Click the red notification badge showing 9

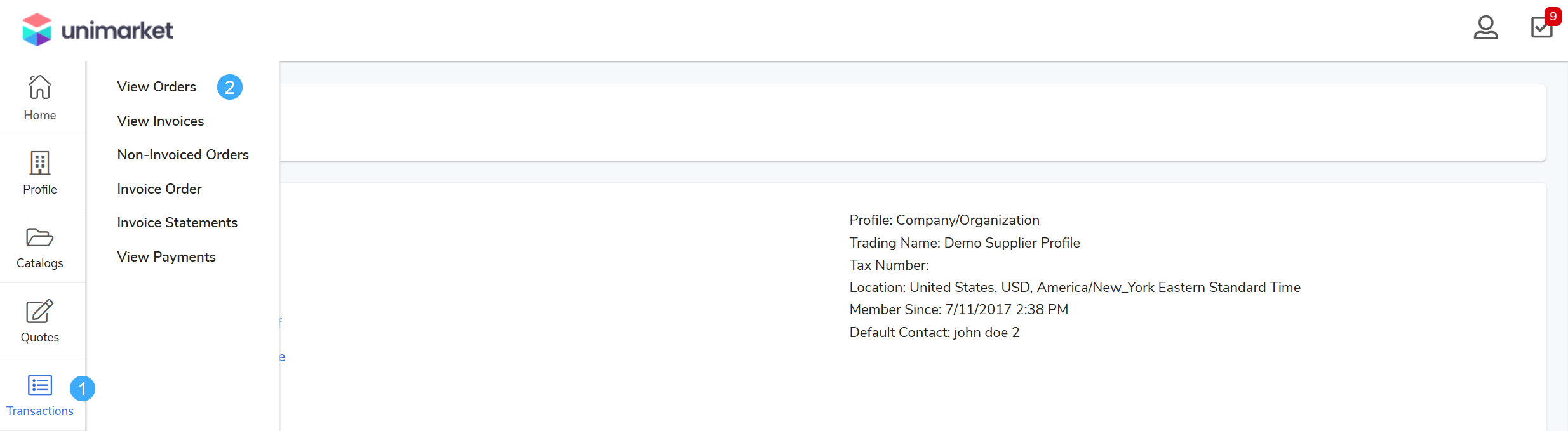(x=1553, y=16)
